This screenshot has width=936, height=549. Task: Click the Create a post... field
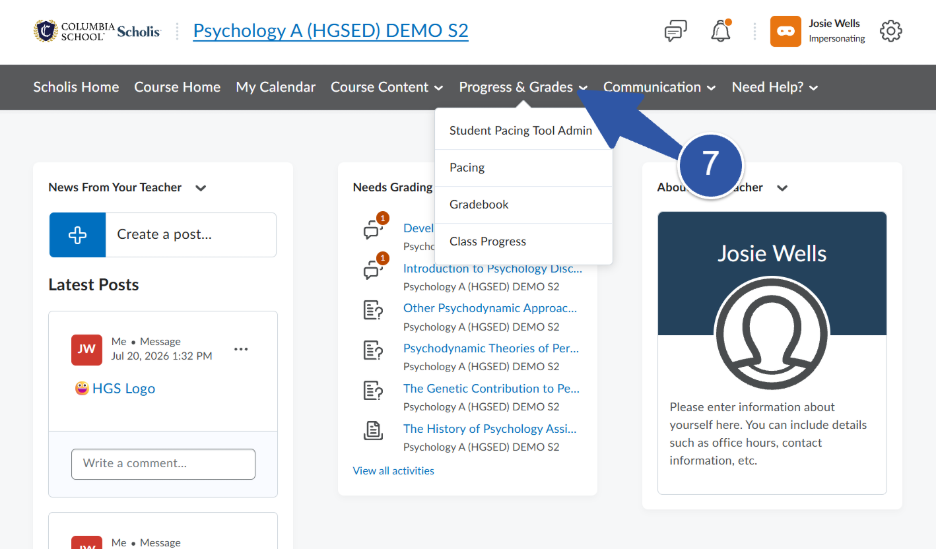[x=191, y=235]
